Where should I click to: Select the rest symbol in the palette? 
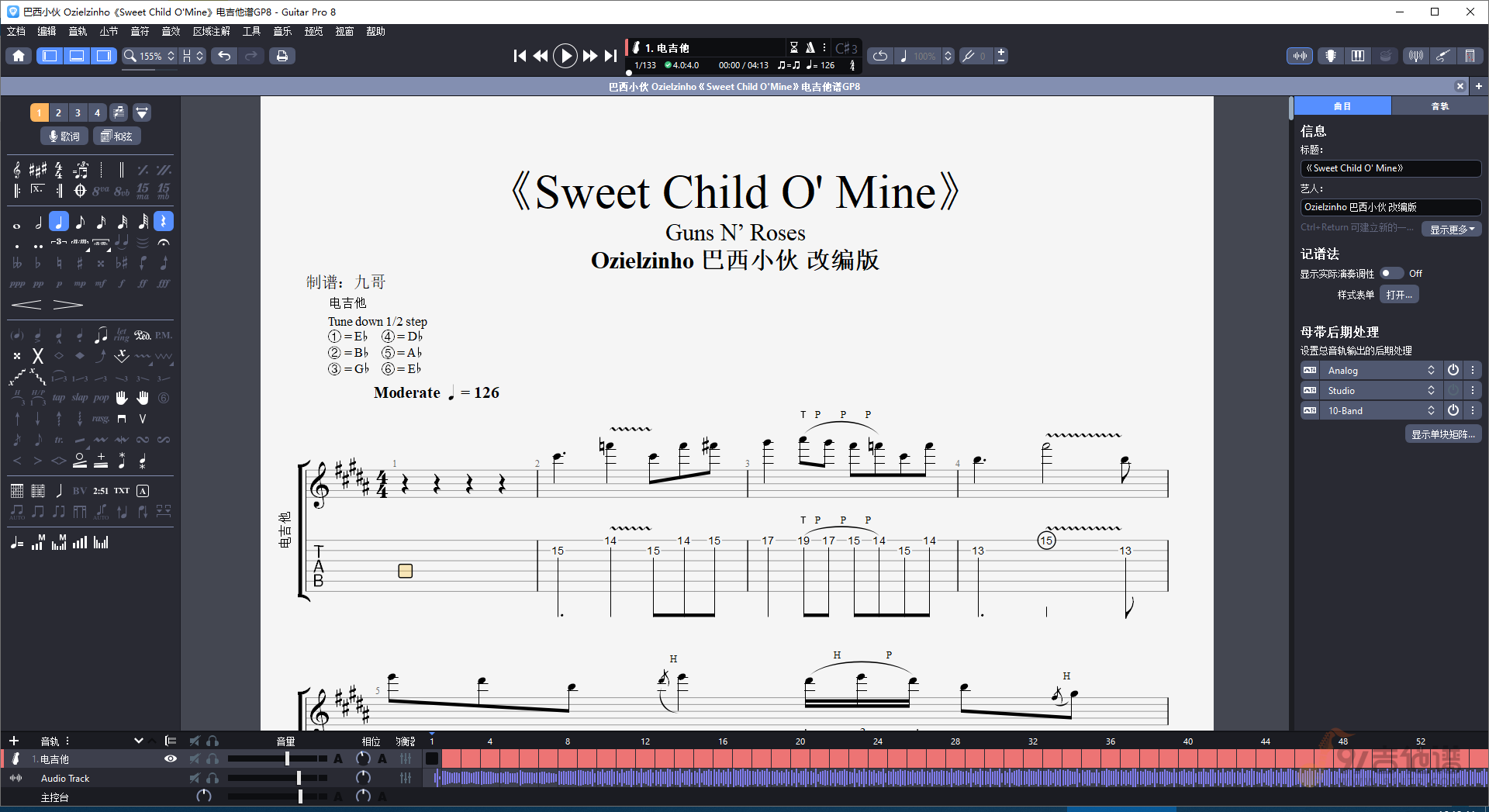pos(164,223)
